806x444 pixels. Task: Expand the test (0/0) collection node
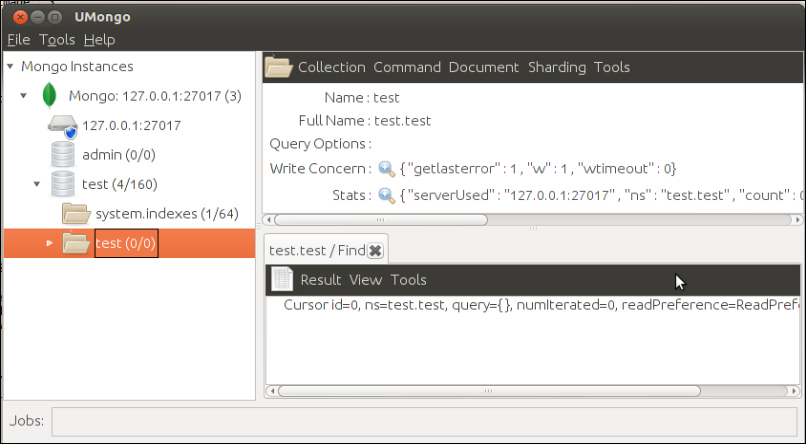tap(49, 243)
